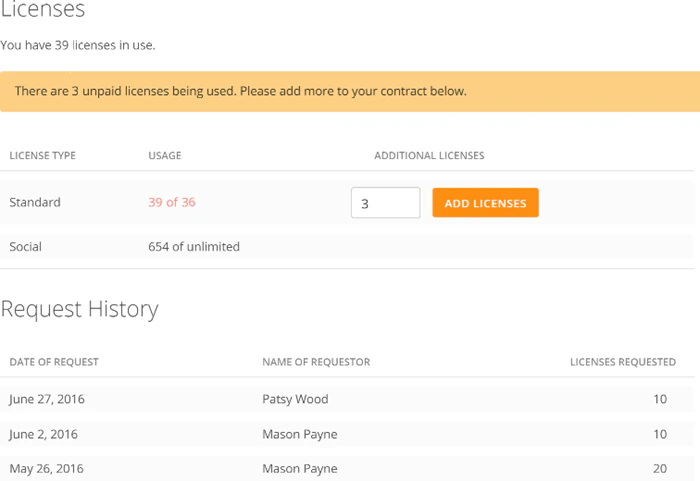
Task: Click the Request History heading
Action: pos(79,309)
